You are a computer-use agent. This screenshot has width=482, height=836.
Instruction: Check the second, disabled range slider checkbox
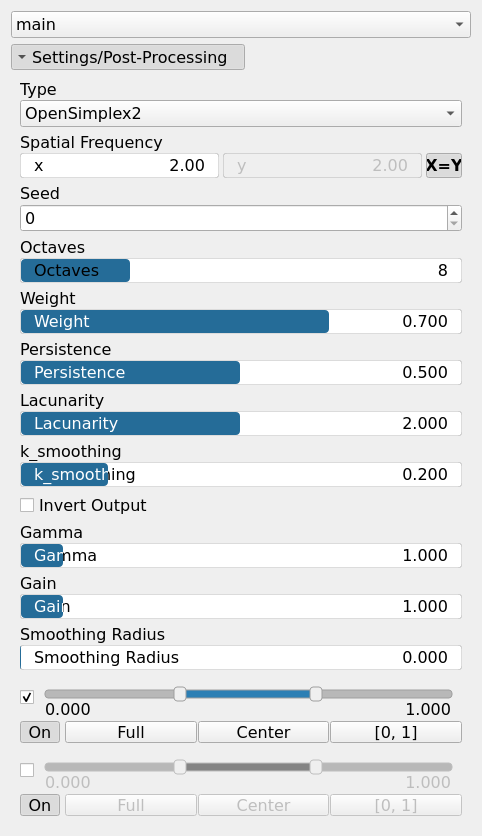pos(27,770)
